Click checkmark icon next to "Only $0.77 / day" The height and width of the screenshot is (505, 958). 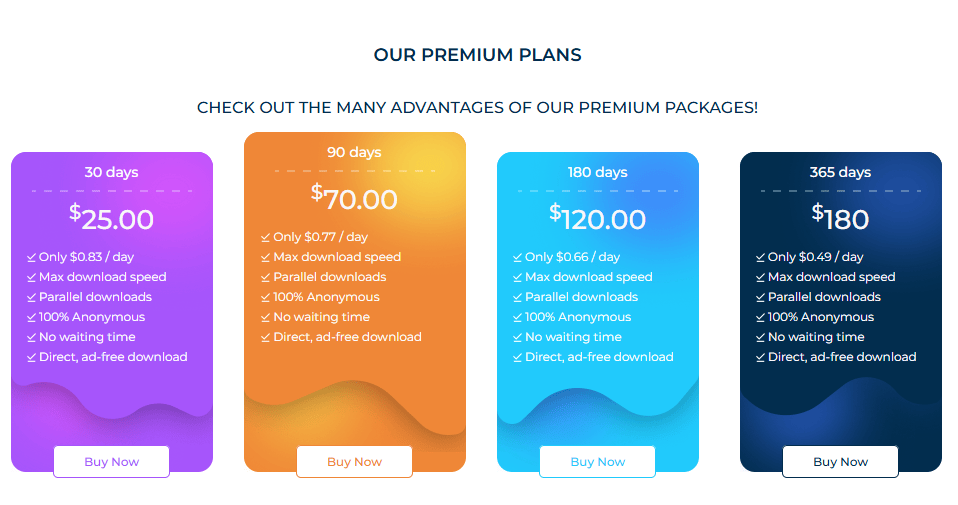tap(266, 237)
